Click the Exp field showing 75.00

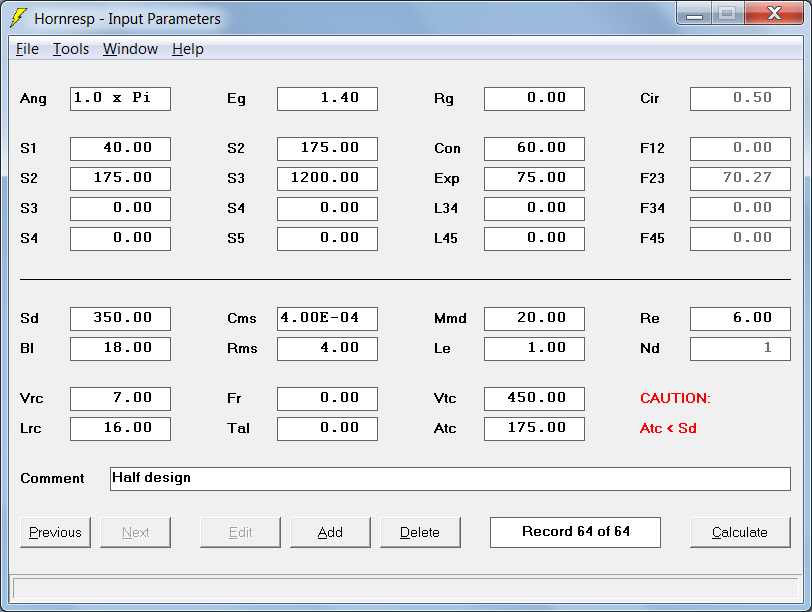[x=534, y=179]
